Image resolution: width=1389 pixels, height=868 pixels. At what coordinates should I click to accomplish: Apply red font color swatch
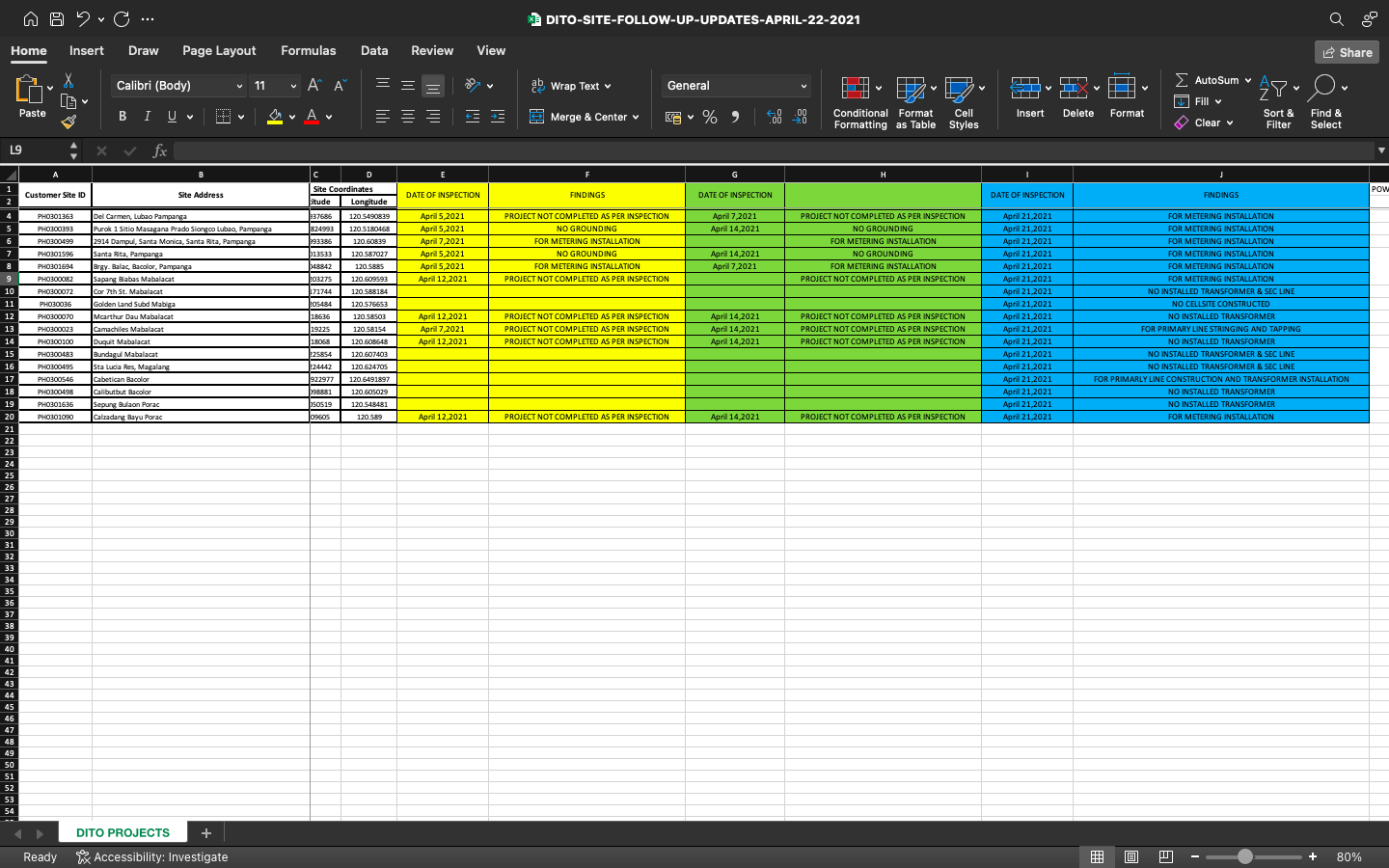312,117
